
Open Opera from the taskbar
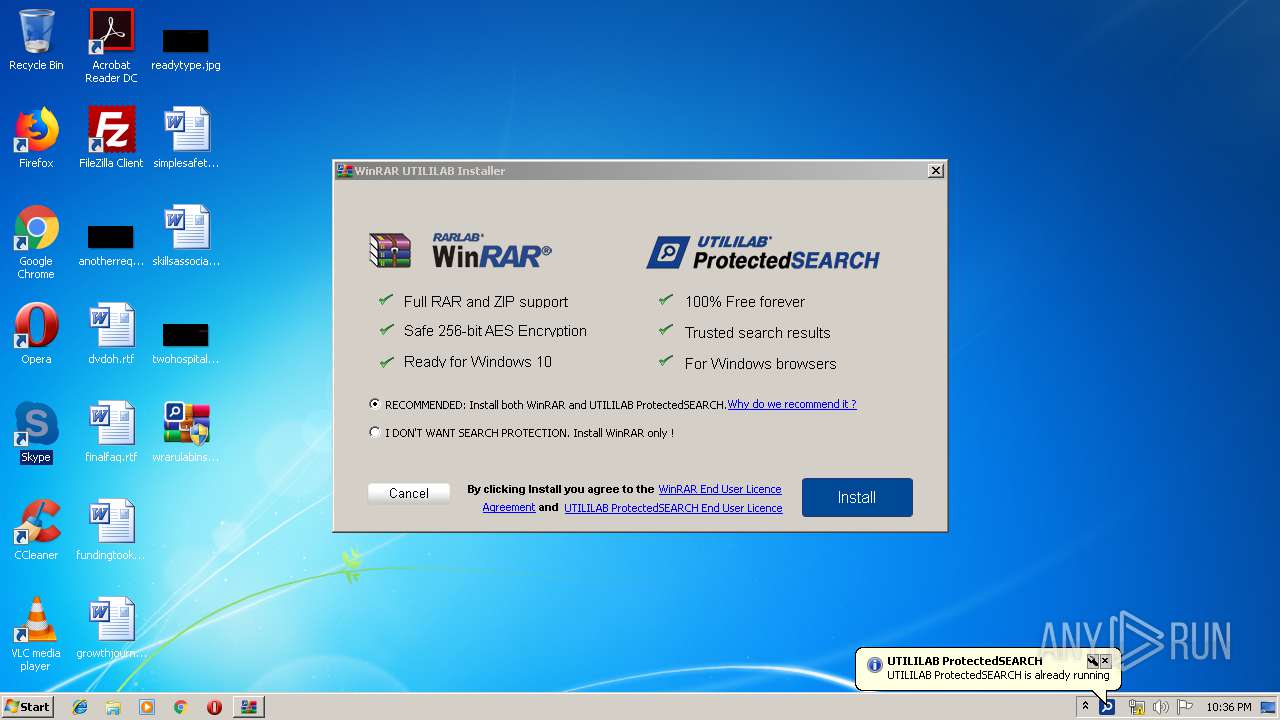pos(214,707)
